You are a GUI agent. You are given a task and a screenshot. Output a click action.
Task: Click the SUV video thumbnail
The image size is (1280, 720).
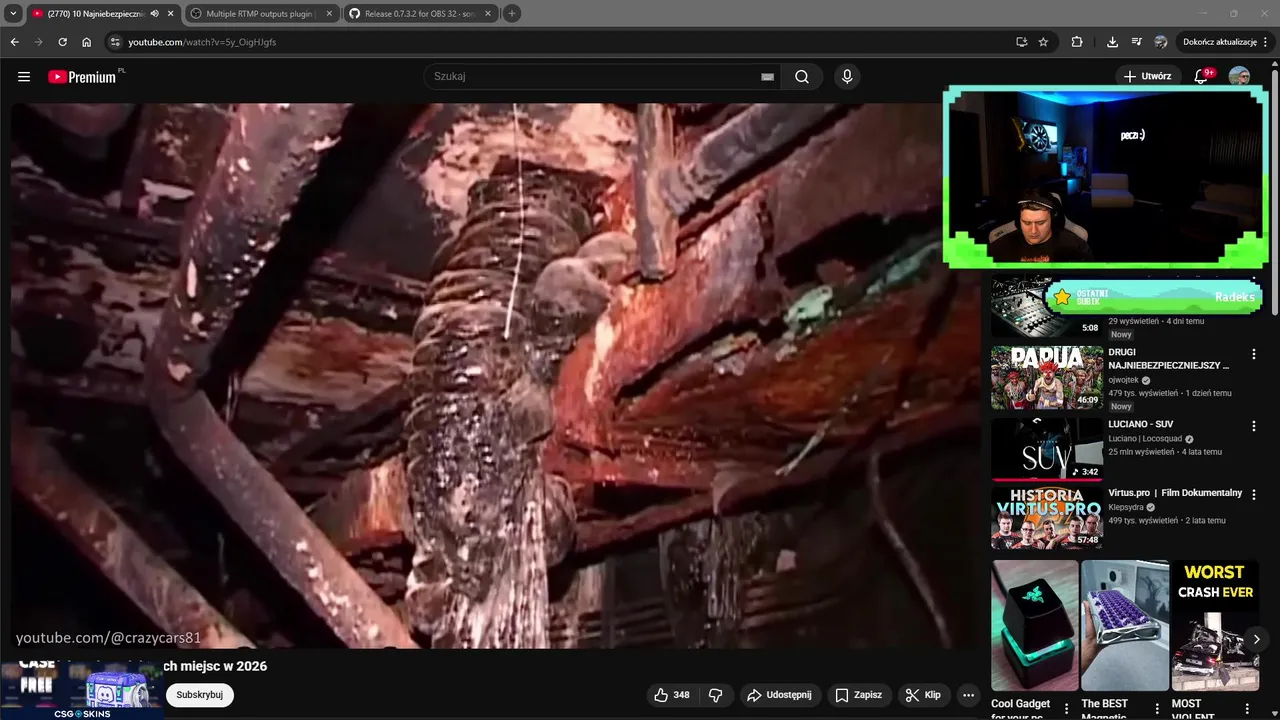1047,450
